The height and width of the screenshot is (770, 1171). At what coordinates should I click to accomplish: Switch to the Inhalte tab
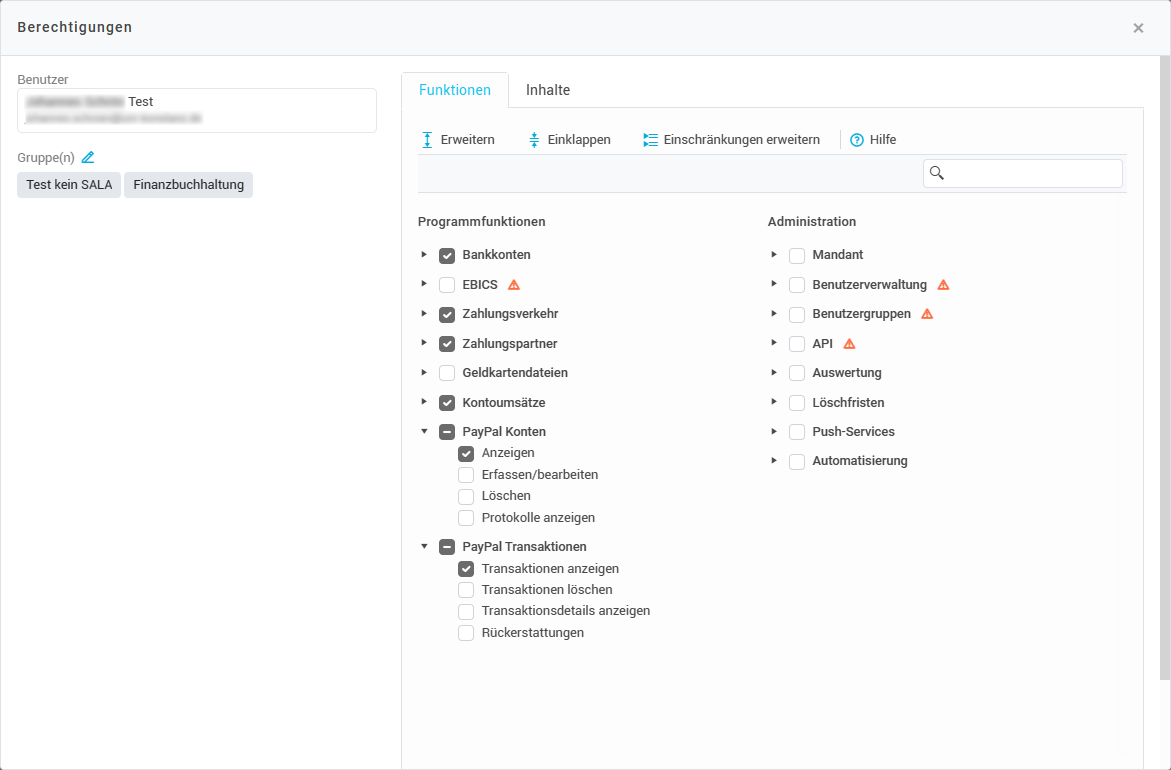[x=548, y=90]
